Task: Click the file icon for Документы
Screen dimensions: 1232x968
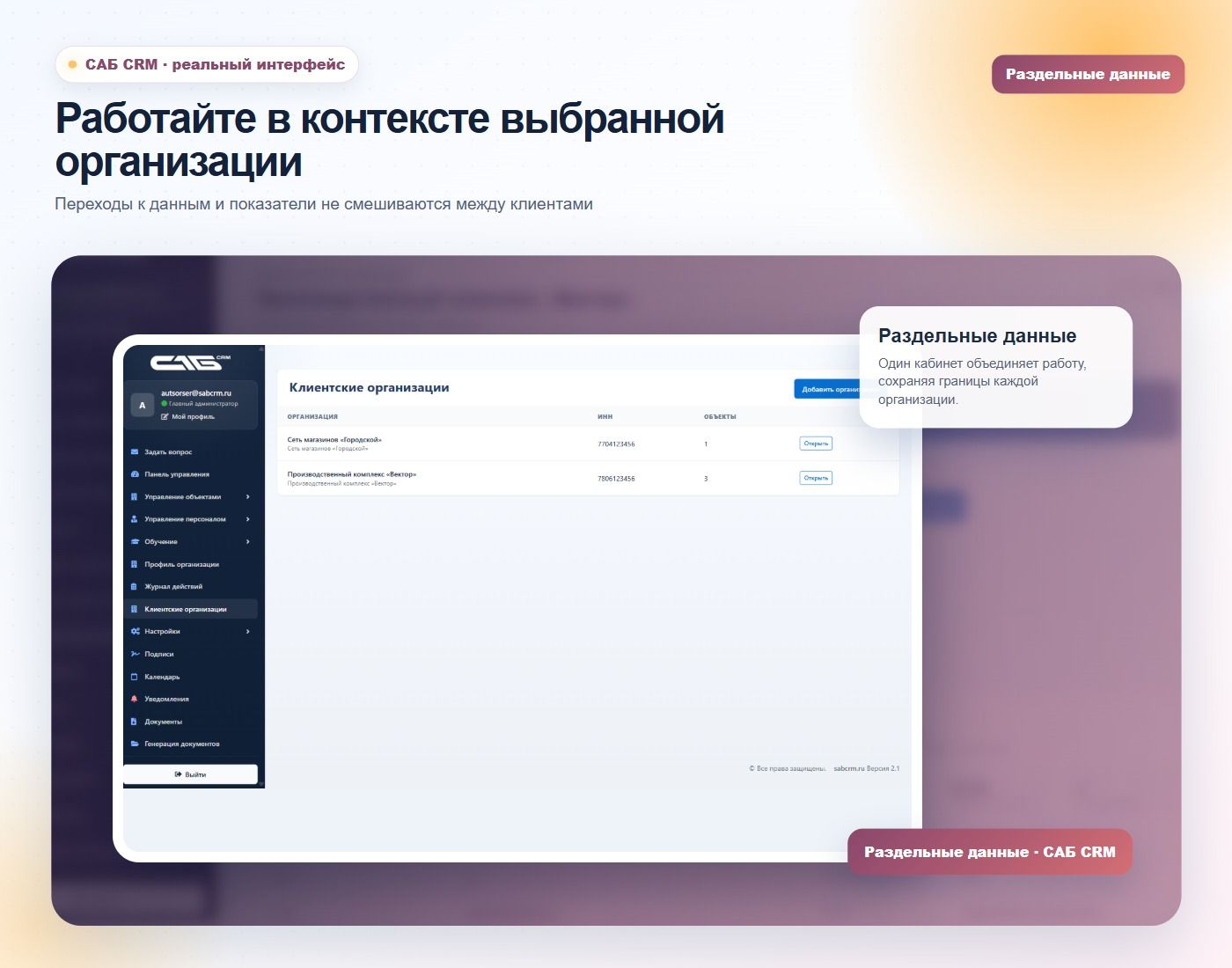Action: 135,722
